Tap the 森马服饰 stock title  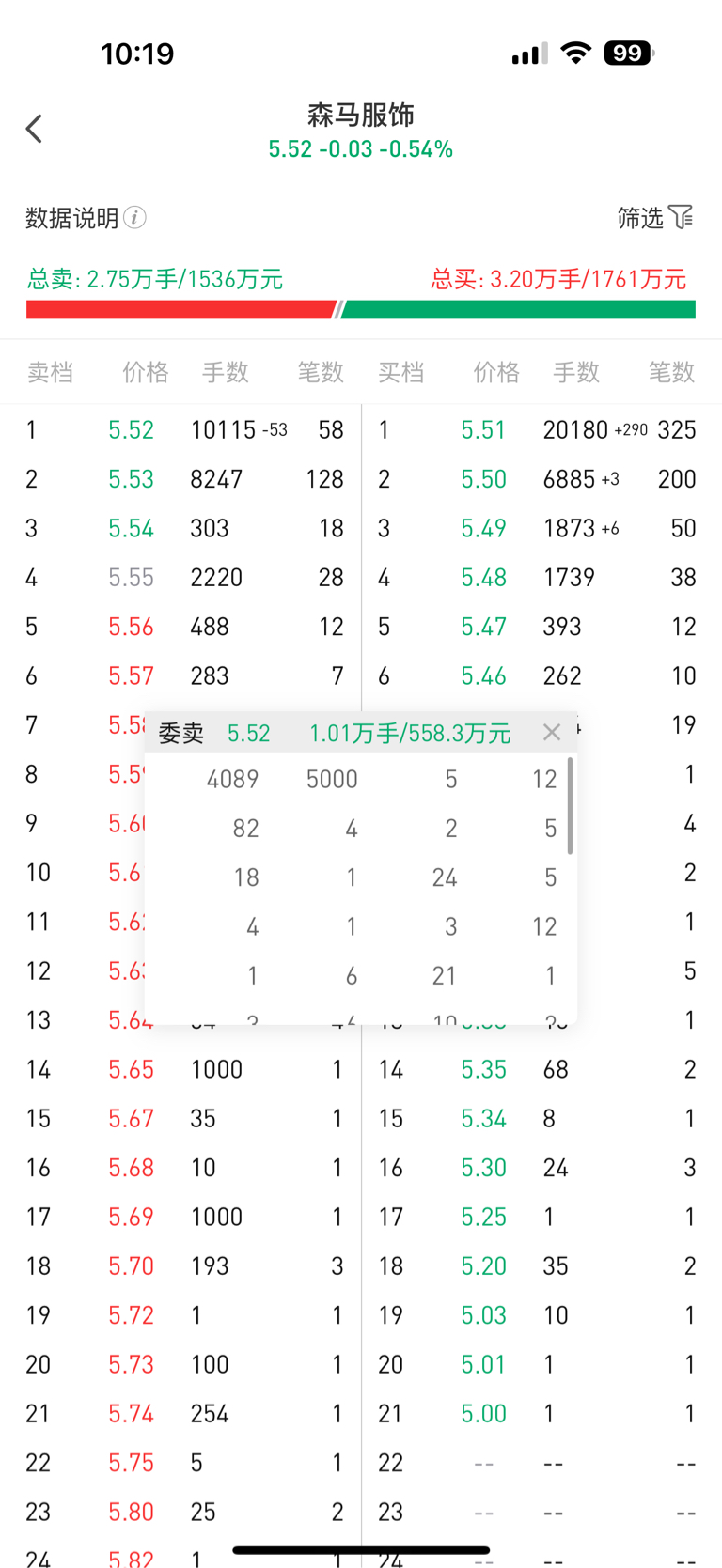(361, 115)
